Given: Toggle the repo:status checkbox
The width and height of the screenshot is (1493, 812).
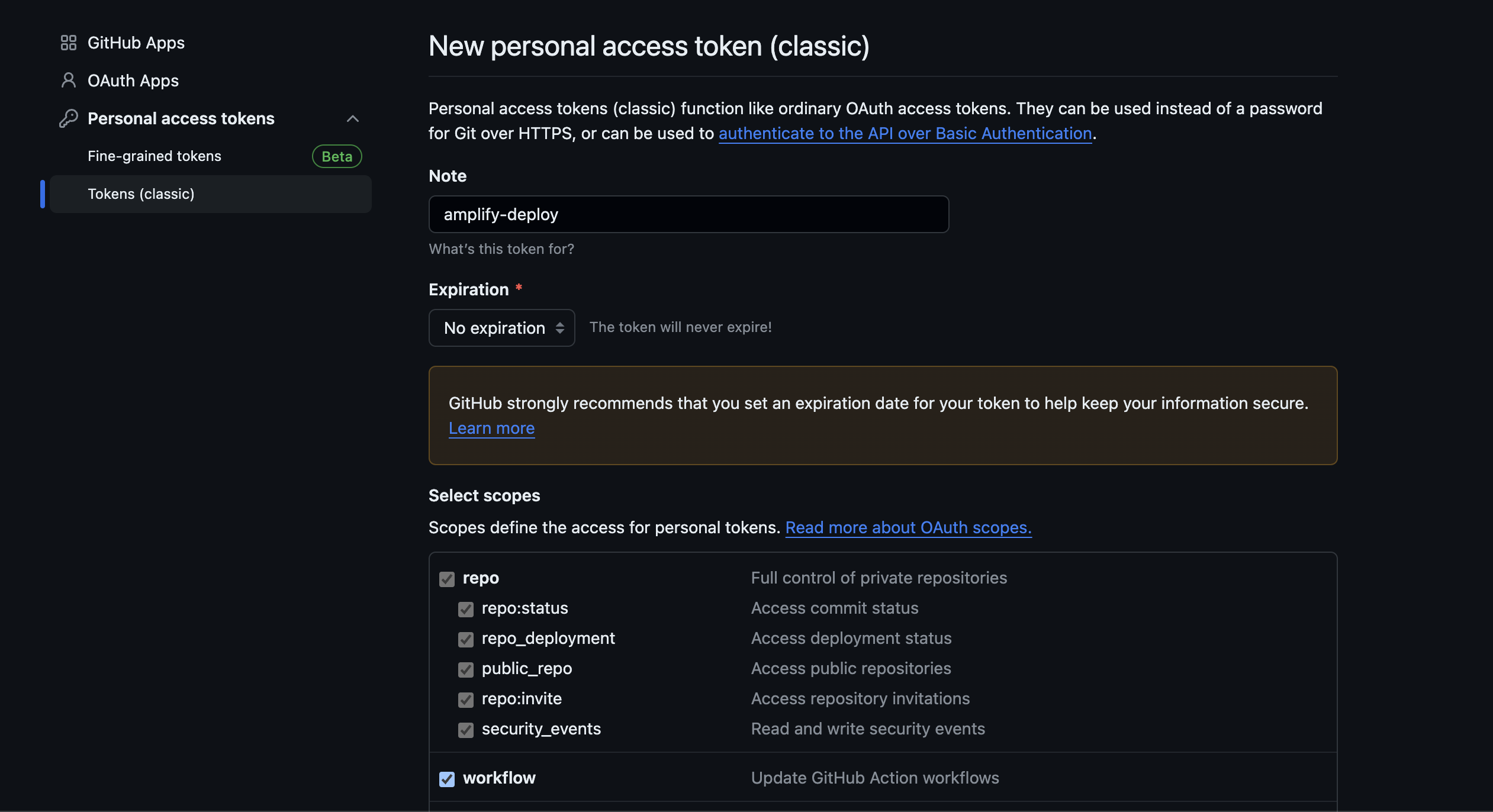Looking at the screenshot, I should [466, 609].
